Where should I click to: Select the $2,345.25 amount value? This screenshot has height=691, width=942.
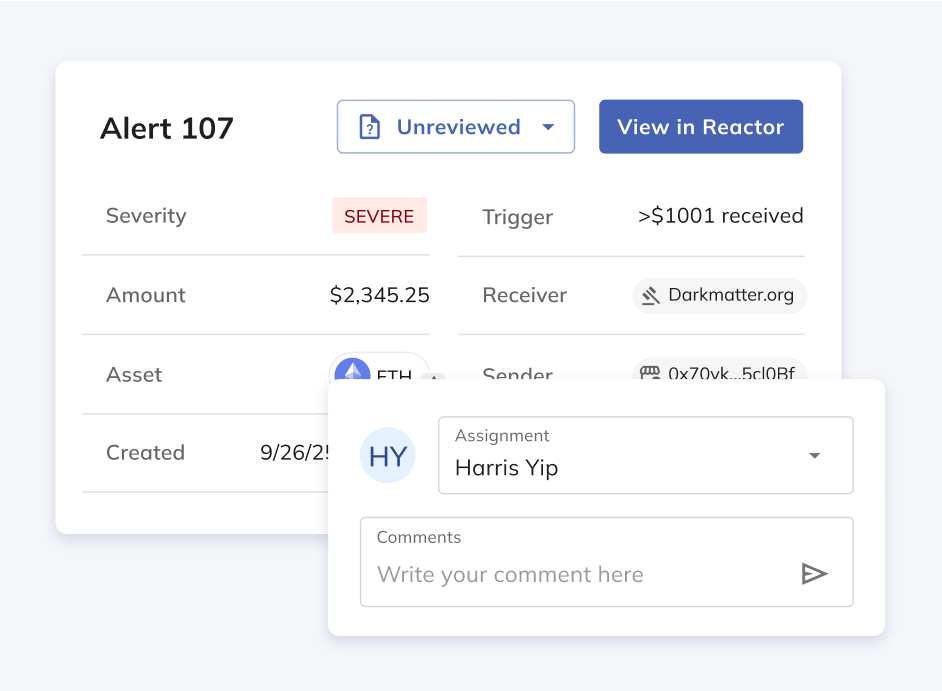point(379,295)
